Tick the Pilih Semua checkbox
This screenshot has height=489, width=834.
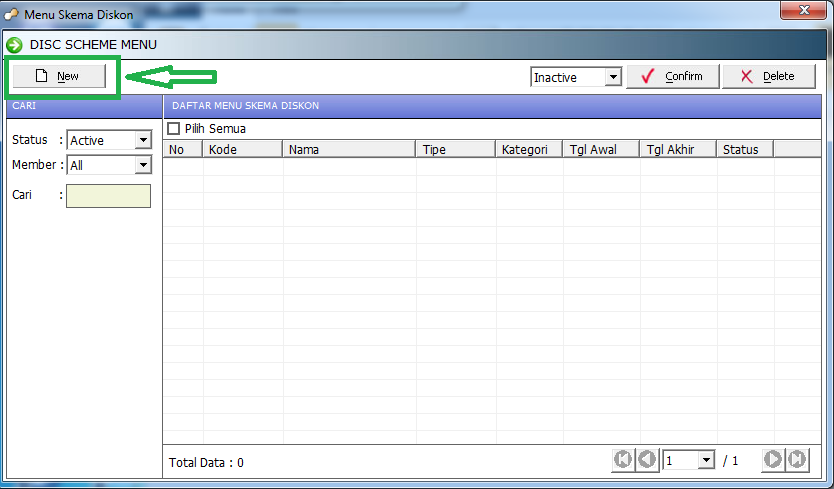(x=174, y=129)
